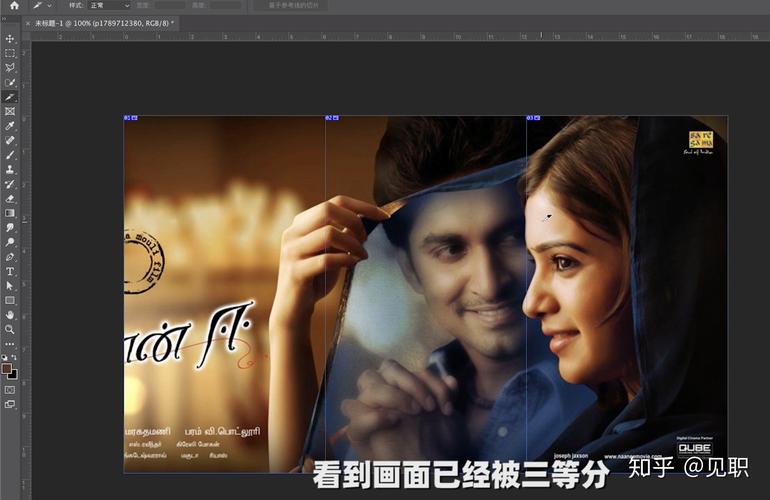Viewport: 770px width, 500px height.
Task: Close the 未标题-1 document tab
Action: coord(28,23)
